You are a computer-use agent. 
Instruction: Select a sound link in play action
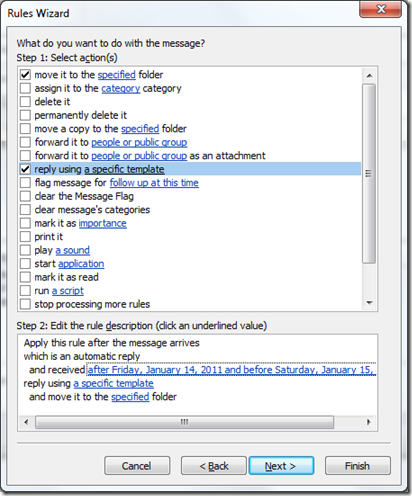(73, 250)
